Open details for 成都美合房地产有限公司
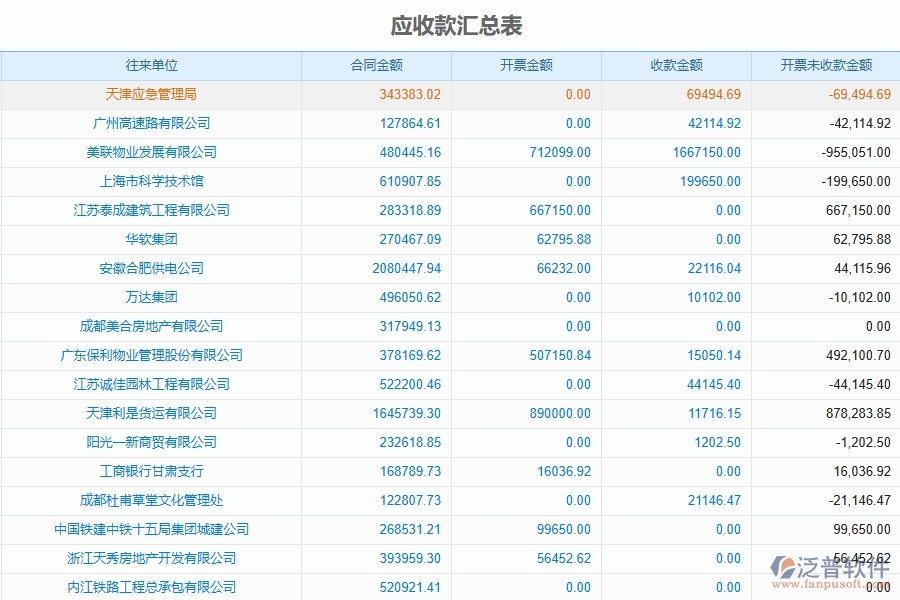Screen dimensions: 900x600 tap(151, 326)
